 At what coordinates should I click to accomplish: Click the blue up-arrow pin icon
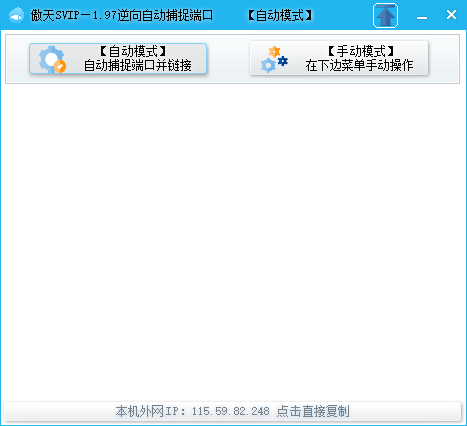(385, 15)
